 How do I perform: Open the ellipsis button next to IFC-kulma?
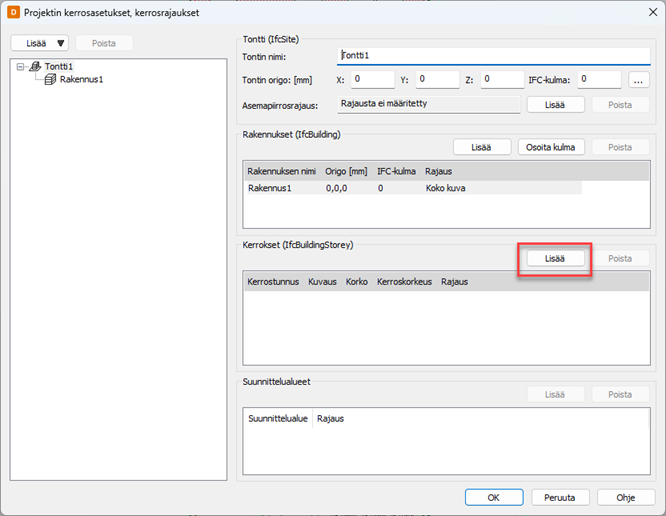coord(640,79)
